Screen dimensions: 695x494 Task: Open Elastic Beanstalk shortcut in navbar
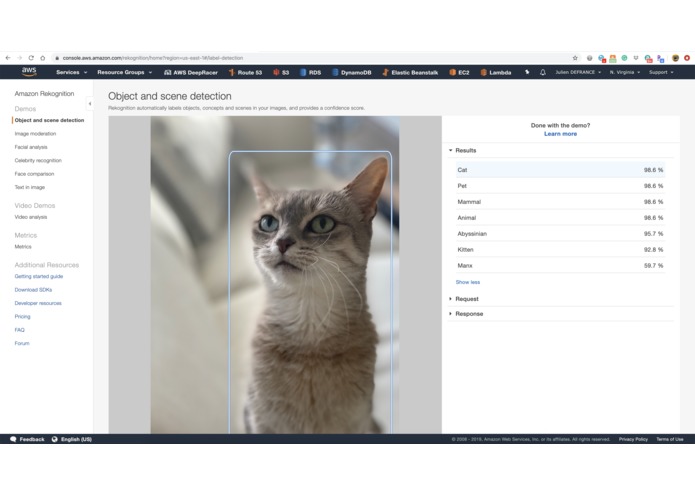click(410, 72)
